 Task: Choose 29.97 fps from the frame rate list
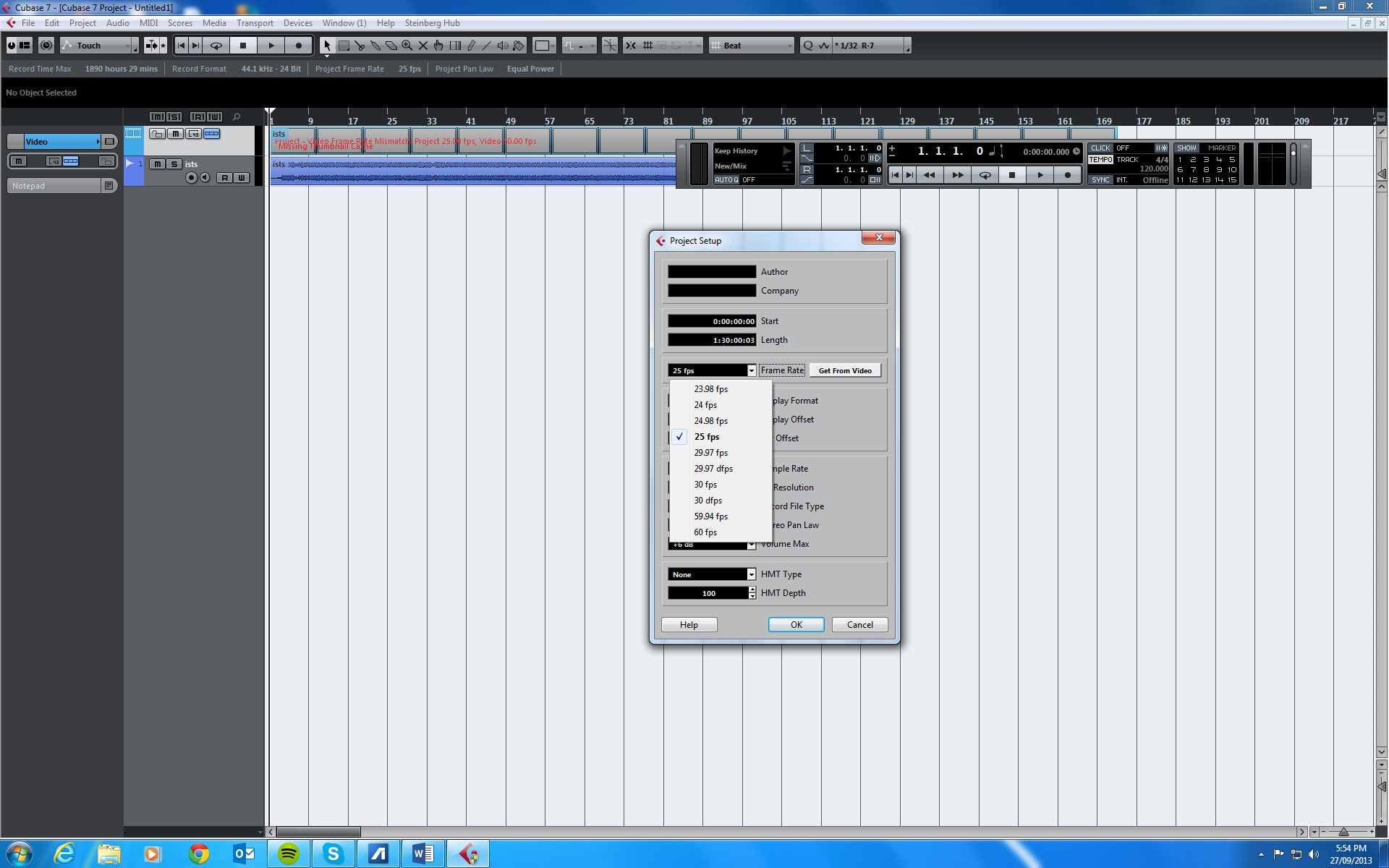pyautogui.click(x=710, y=453)
